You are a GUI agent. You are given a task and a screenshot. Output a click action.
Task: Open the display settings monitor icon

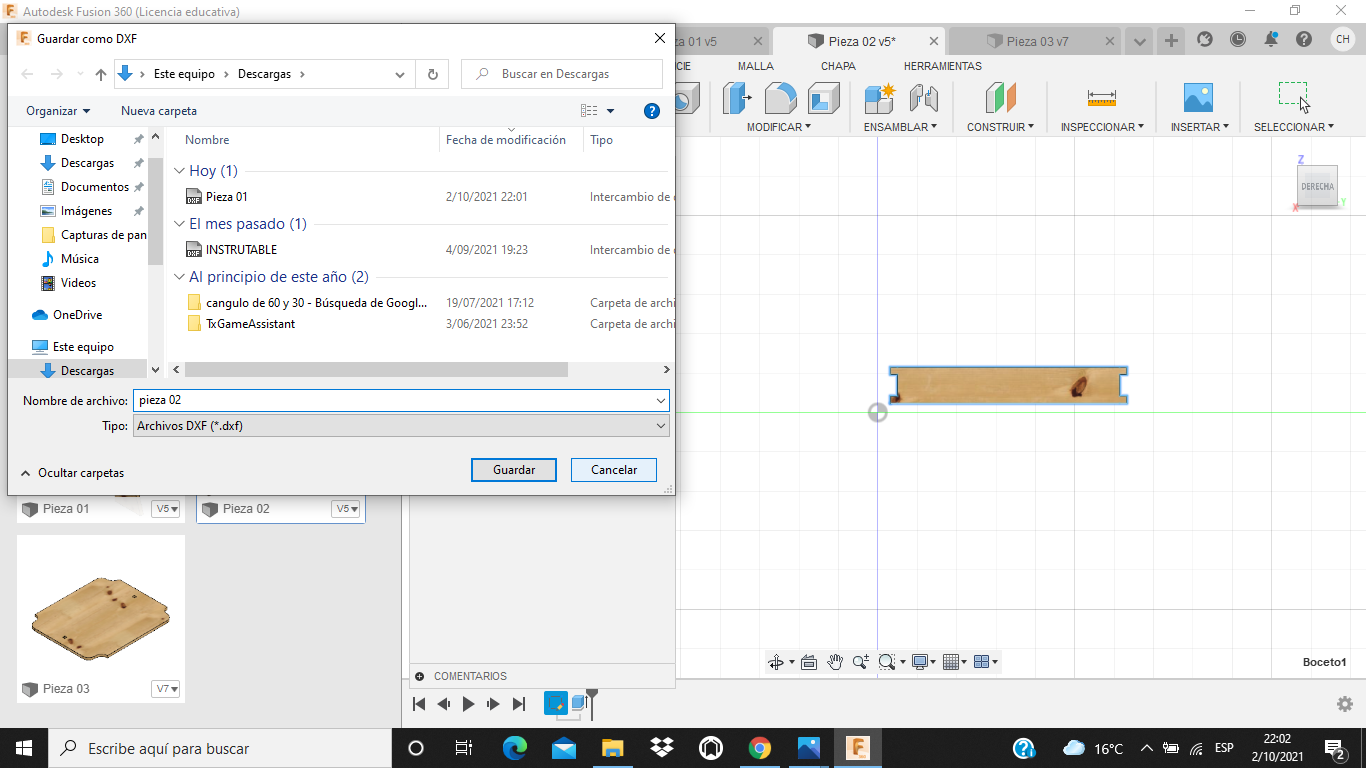920,662
